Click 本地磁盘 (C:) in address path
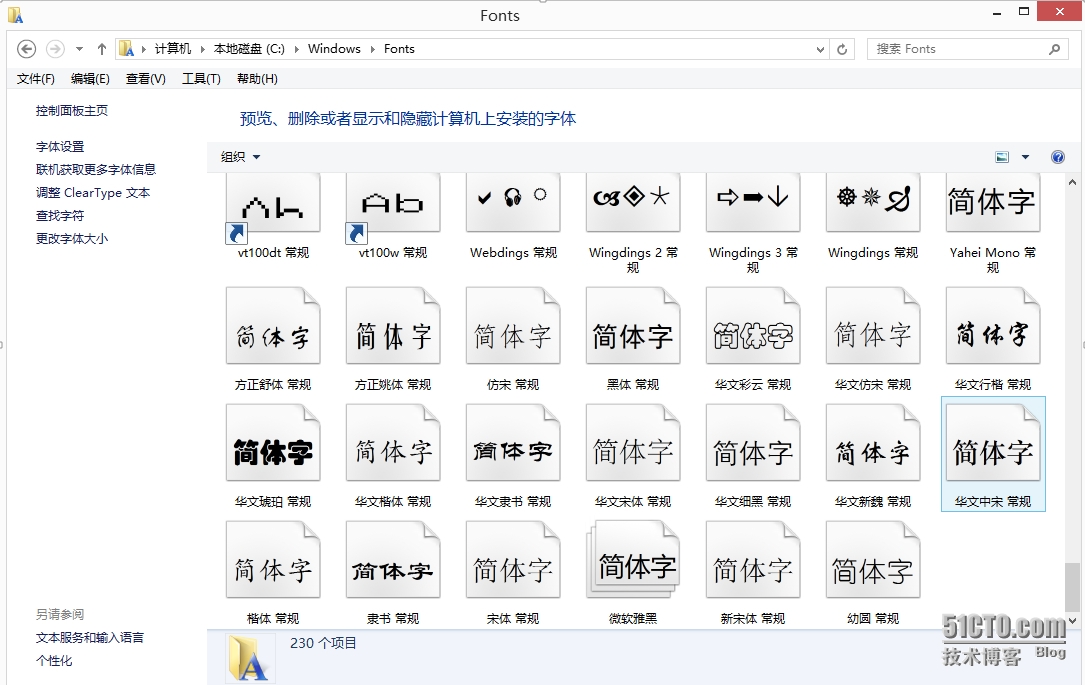 click(249, 49)
